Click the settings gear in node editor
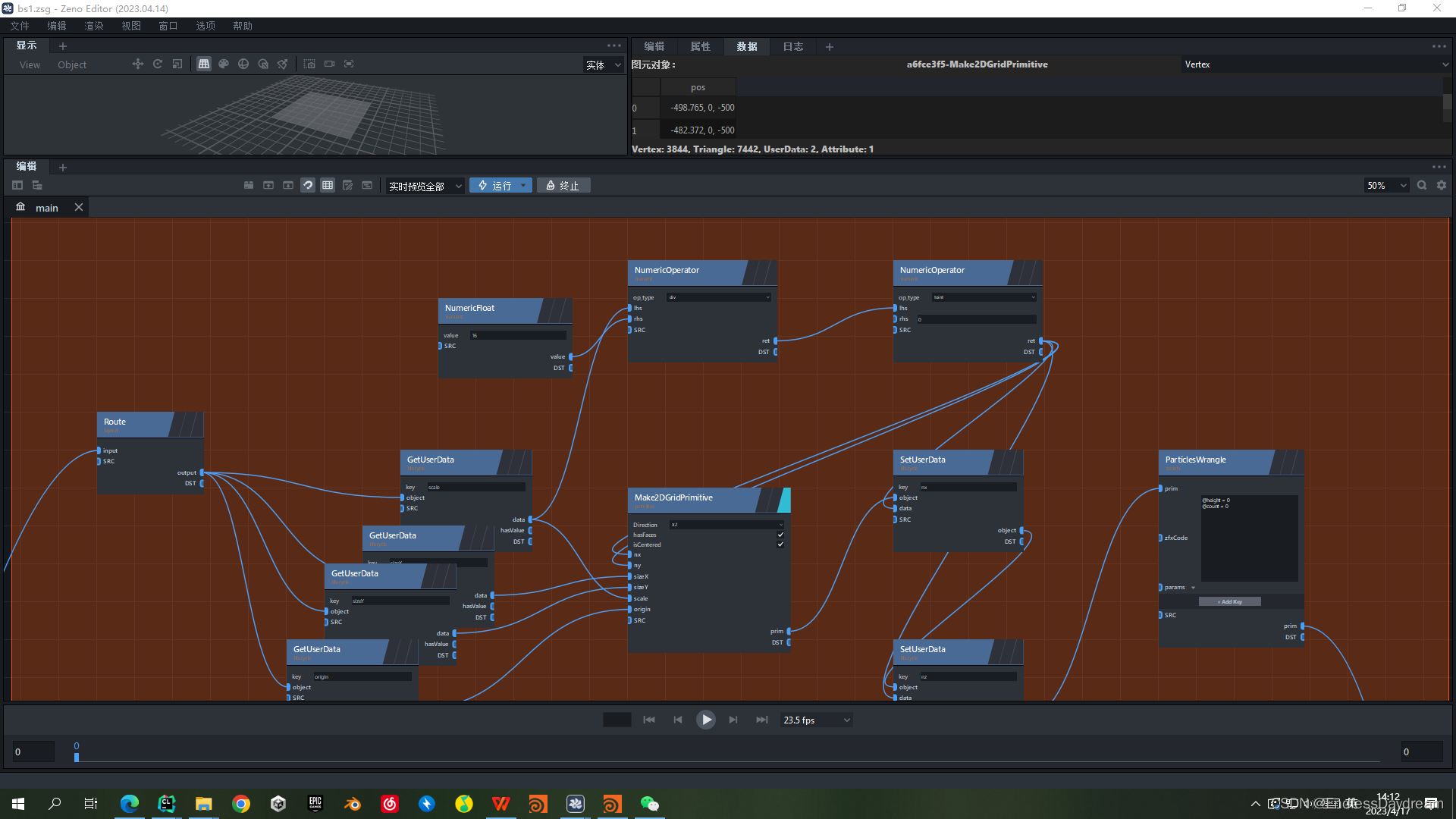This screenshot has height=819, width=1456. pos(1442,186)
